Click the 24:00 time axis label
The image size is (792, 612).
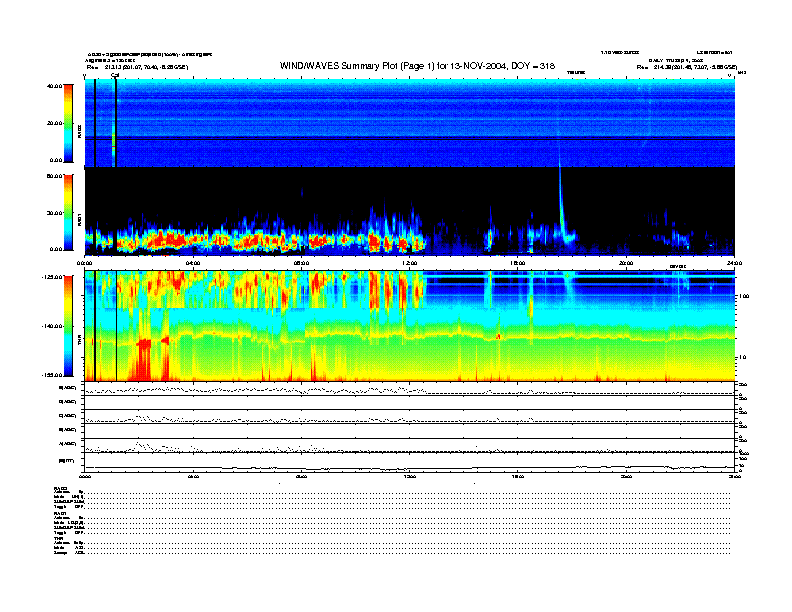click(x=732, y=262)
